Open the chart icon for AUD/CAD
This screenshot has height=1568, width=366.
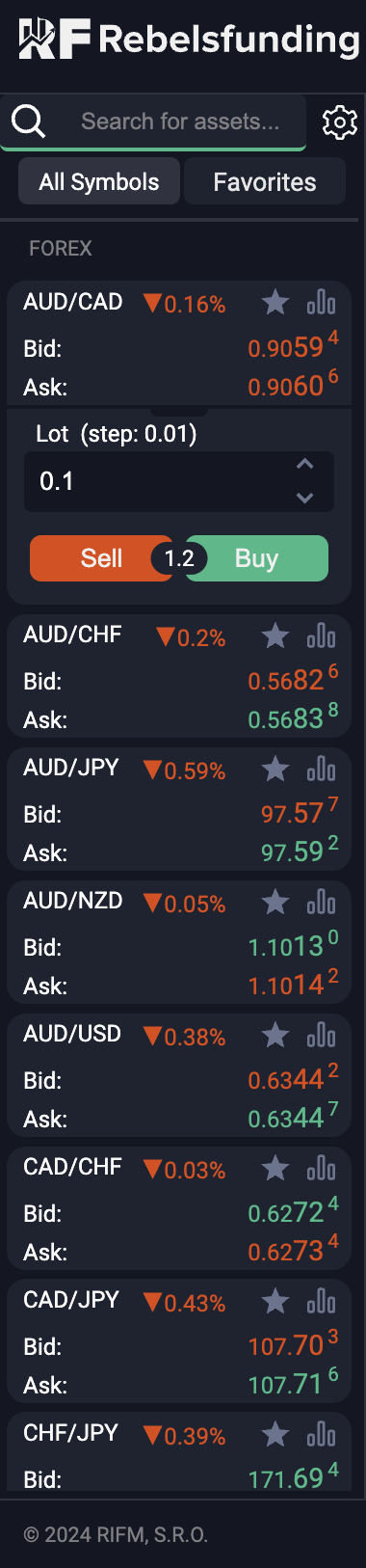321,303
